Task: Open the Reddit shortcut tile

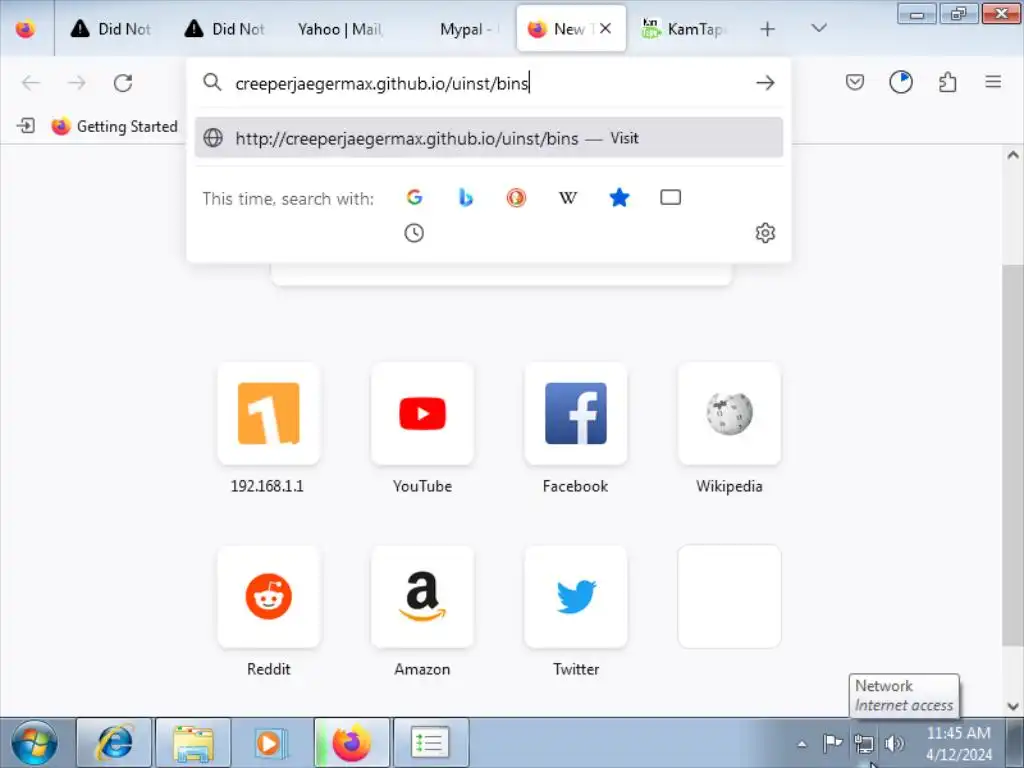Action: pyautogui.click(x=268, y=597)
